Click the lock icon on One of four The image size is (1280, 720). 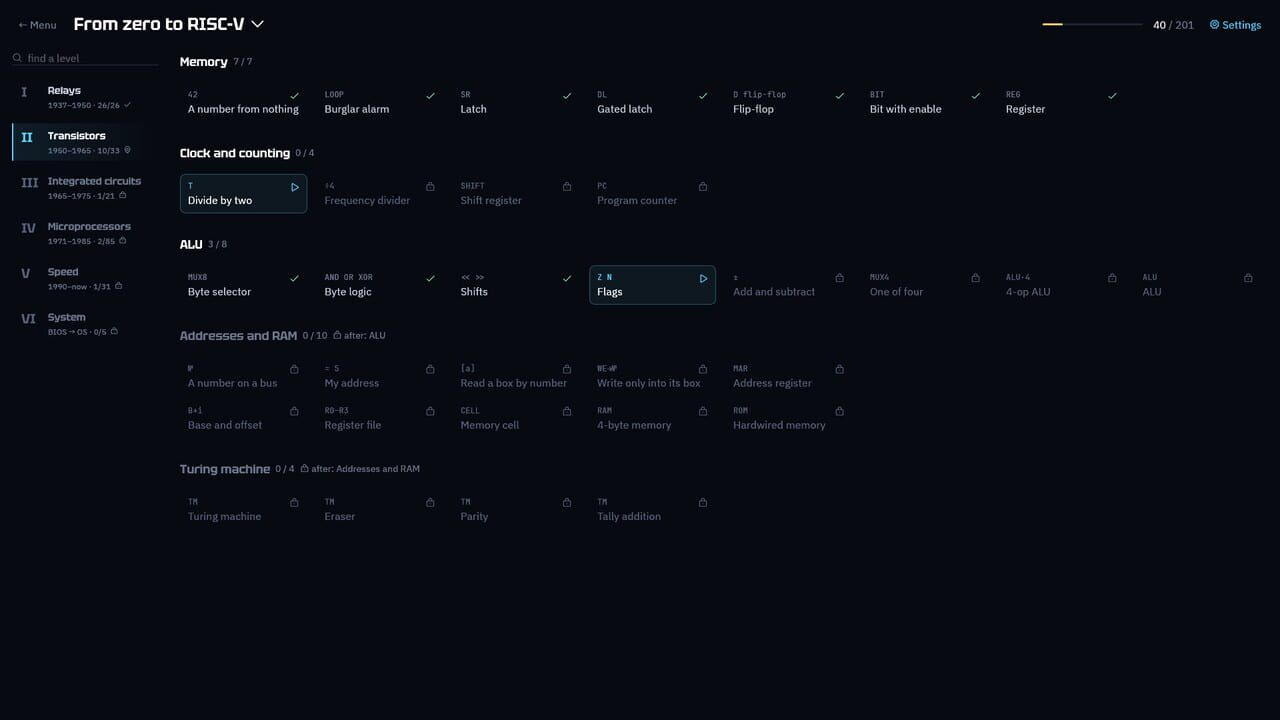[x=976, y=278]
